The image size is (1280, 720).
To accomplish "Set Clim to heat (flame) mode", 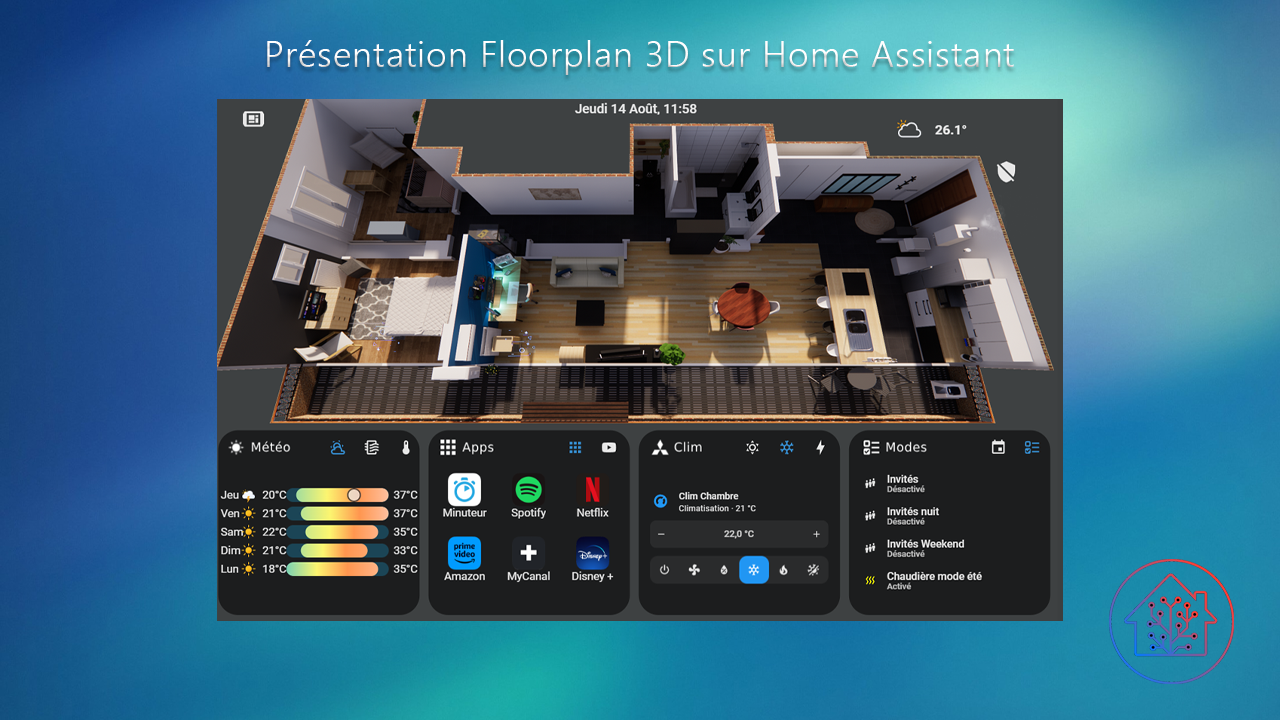I will [783, 570].
